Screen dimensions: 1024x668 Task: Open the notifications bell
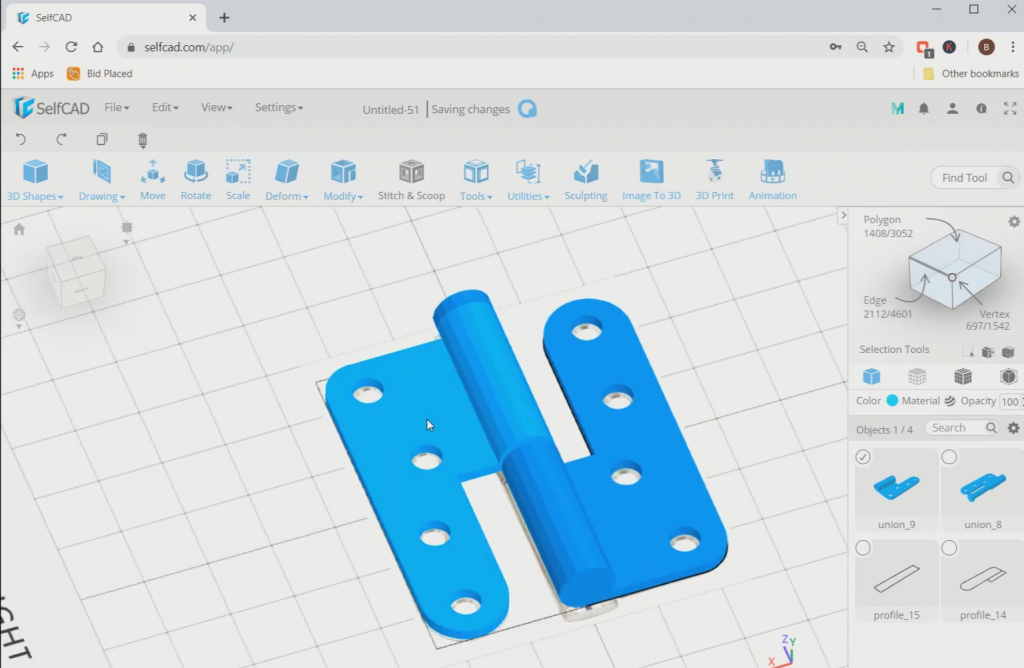point(923,108)
